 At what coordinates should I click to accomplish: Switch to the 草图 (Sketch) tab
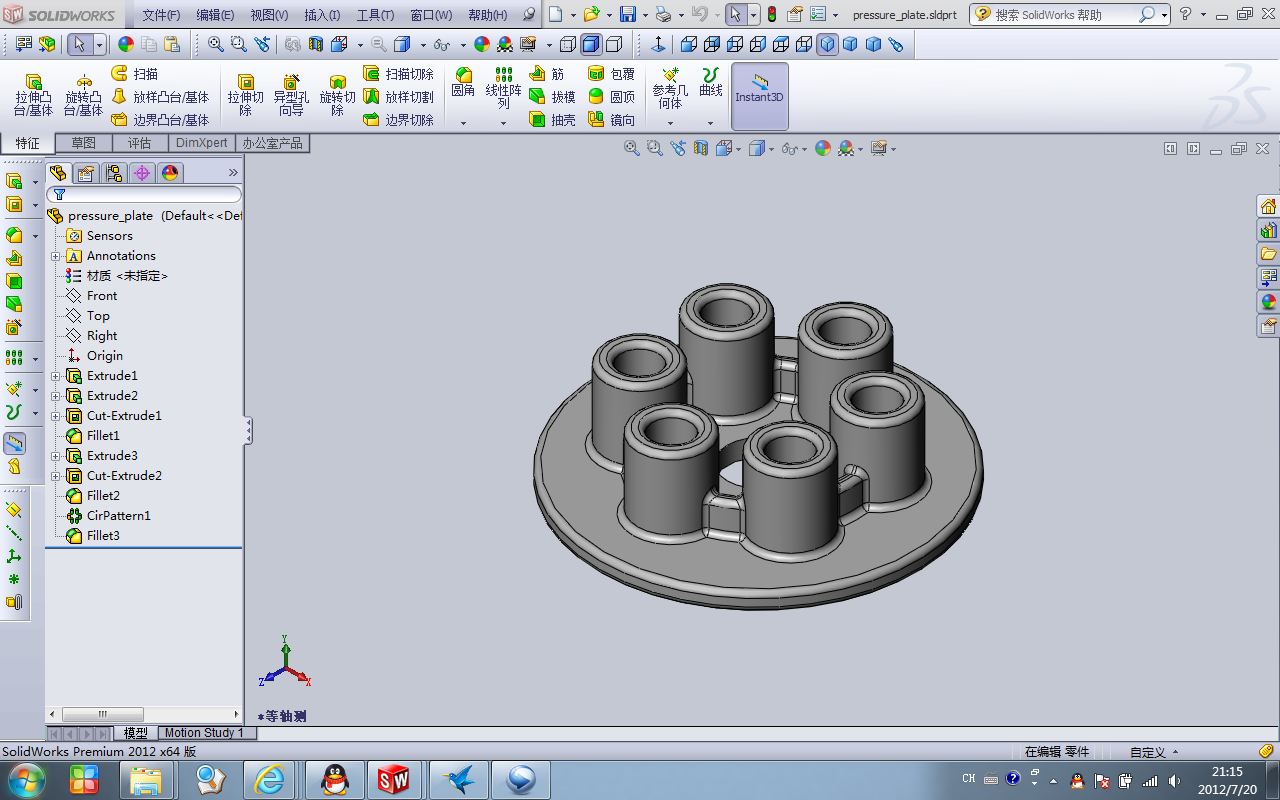pos(83,143)
